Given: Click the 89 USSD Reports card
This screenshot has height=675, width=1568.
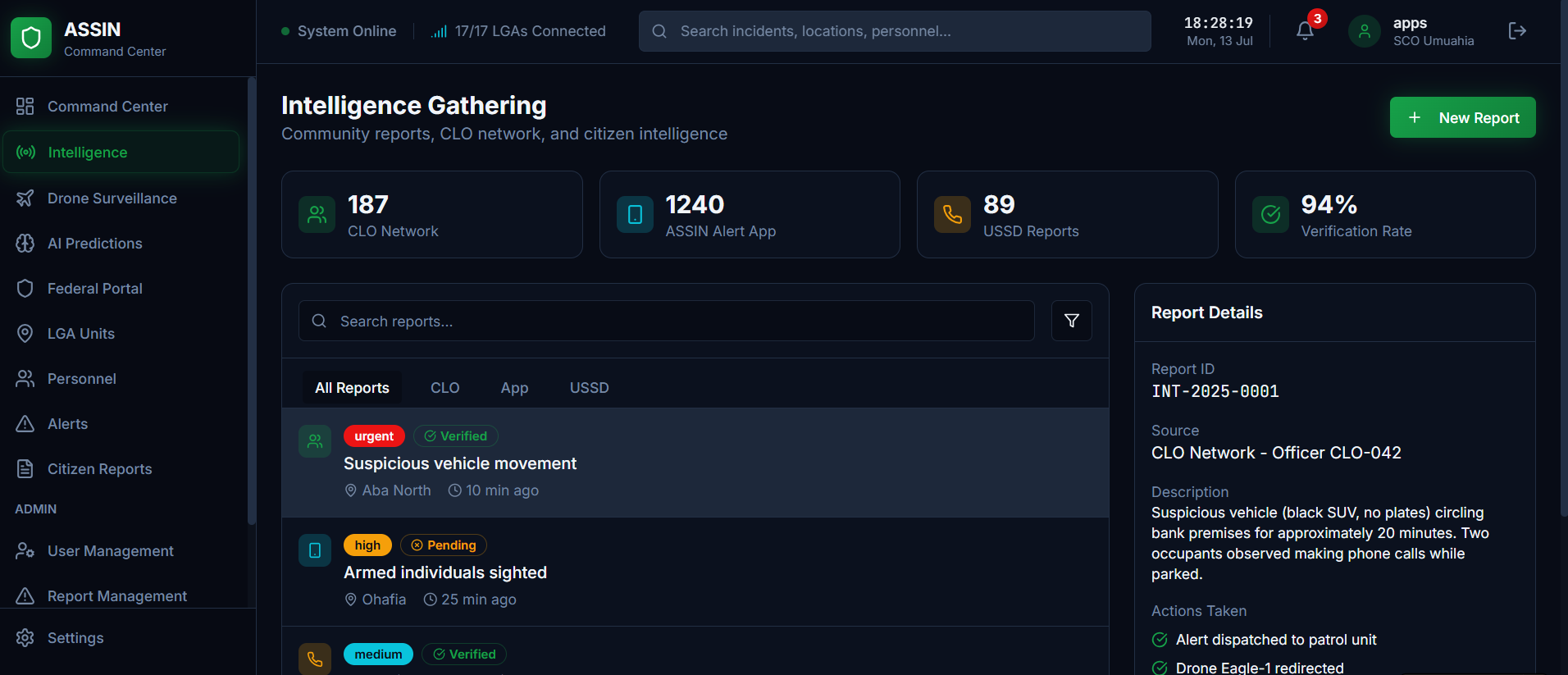Looking at the screenshot, I should pyautogui.click(x=1067, y=215).
